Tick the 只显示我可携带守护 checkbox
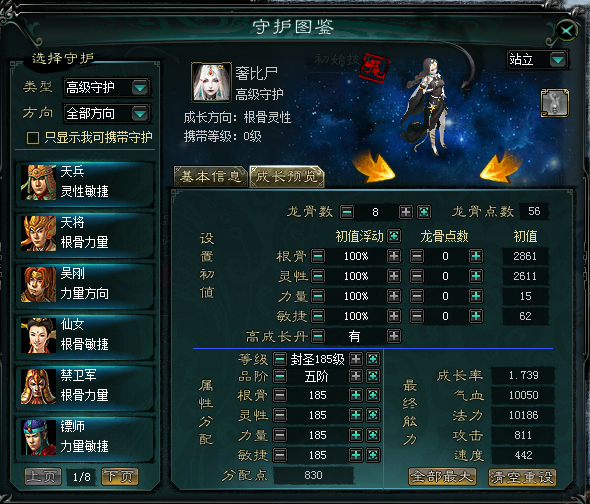 [x=33, y=138]
